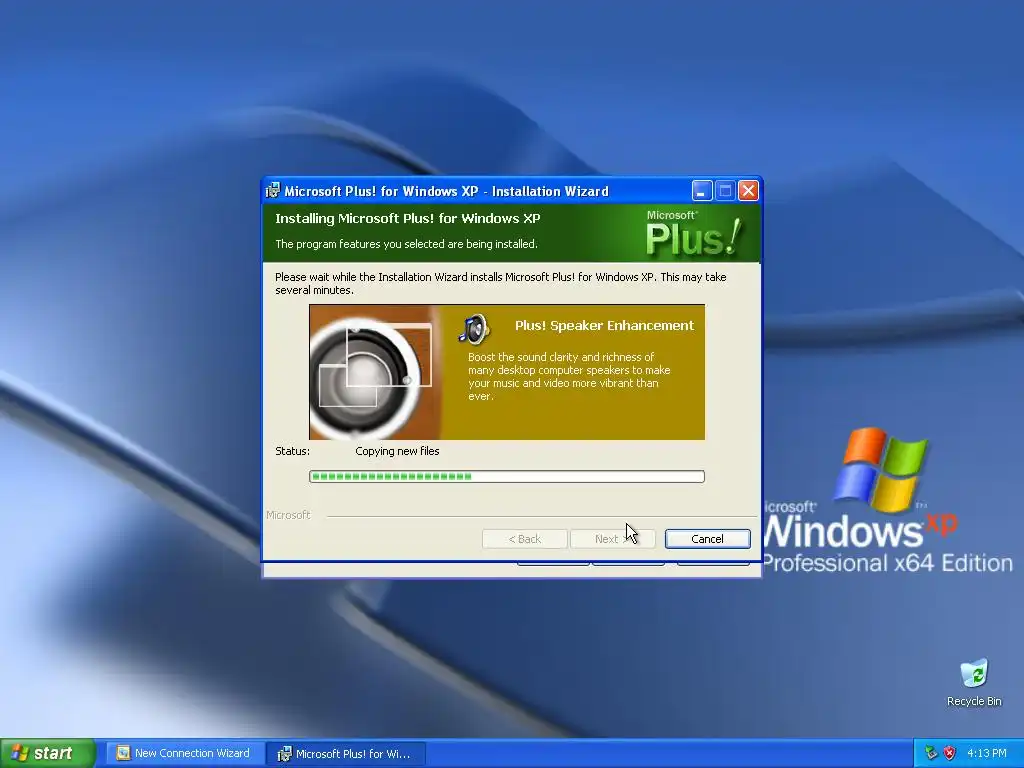This screenshot has width=1024, height=768.
Task: Click the disabled maximize button
Action: (x=725, y=191)
